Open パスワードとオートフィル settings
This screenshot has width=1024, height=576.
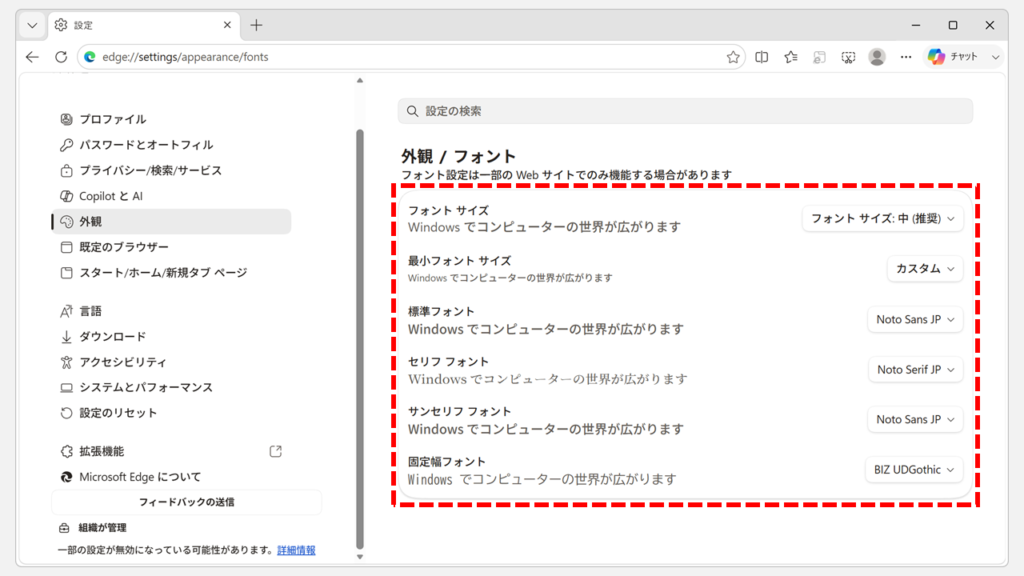point(171,145)
